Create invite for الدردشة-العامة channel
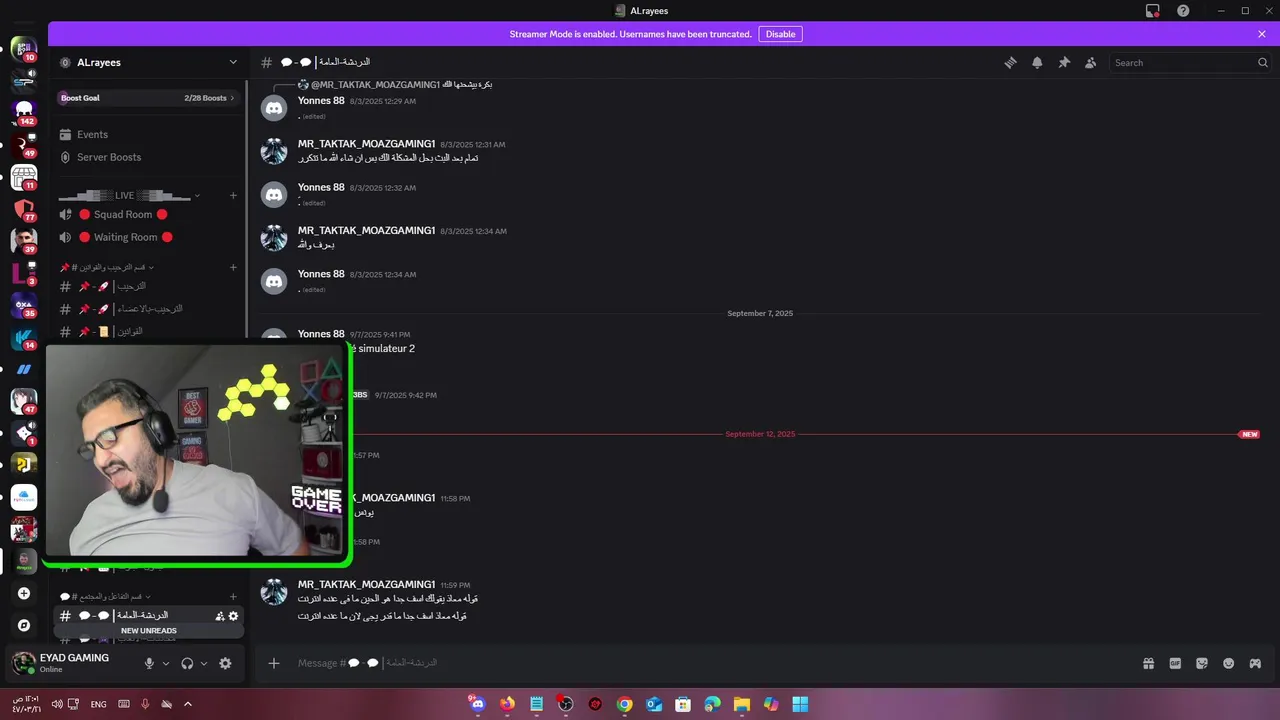This screenshot has width=1280, height=720. [x=220, y=616]
